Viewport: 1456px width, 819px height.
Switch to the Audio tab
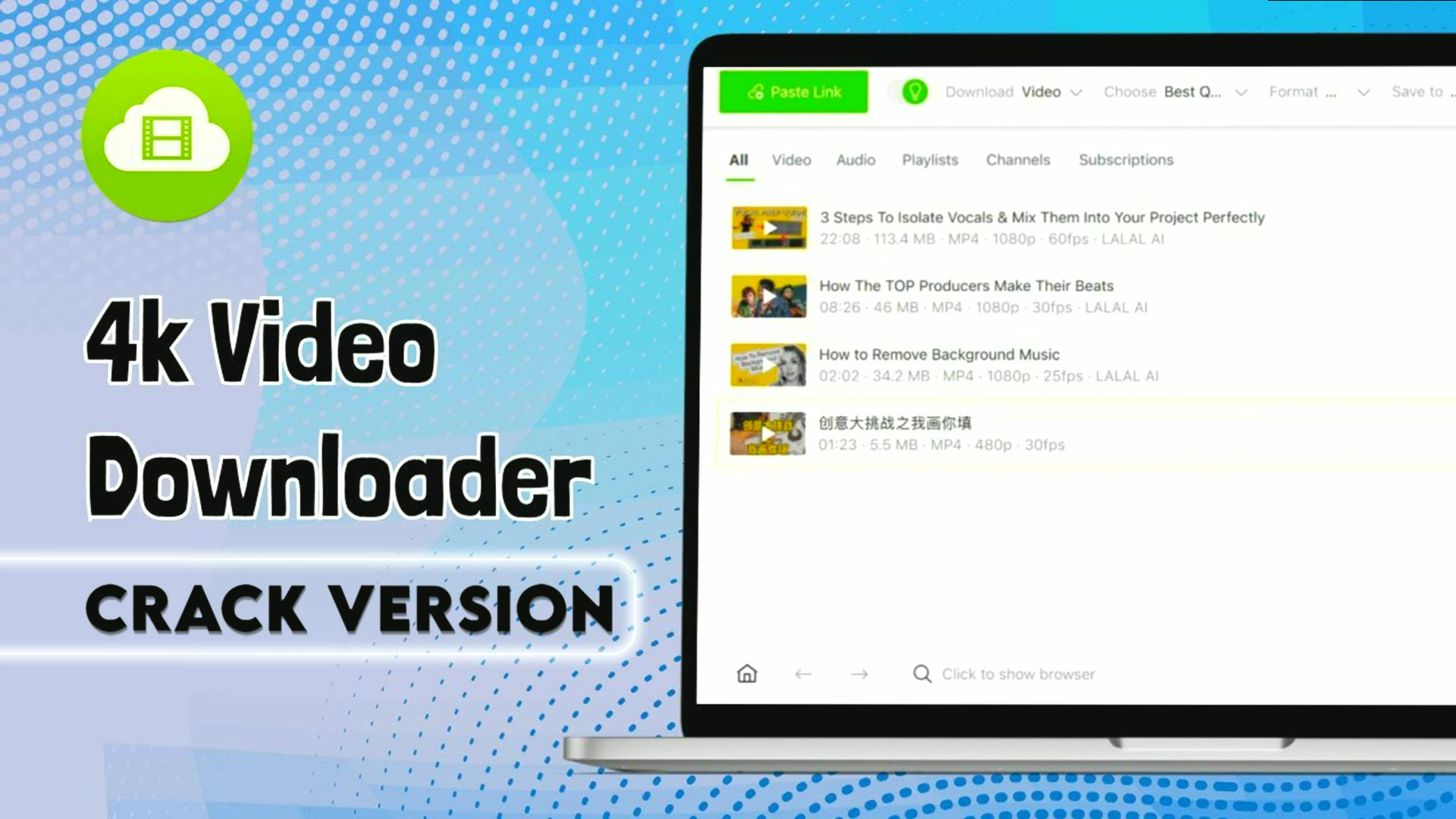point(855,159)
